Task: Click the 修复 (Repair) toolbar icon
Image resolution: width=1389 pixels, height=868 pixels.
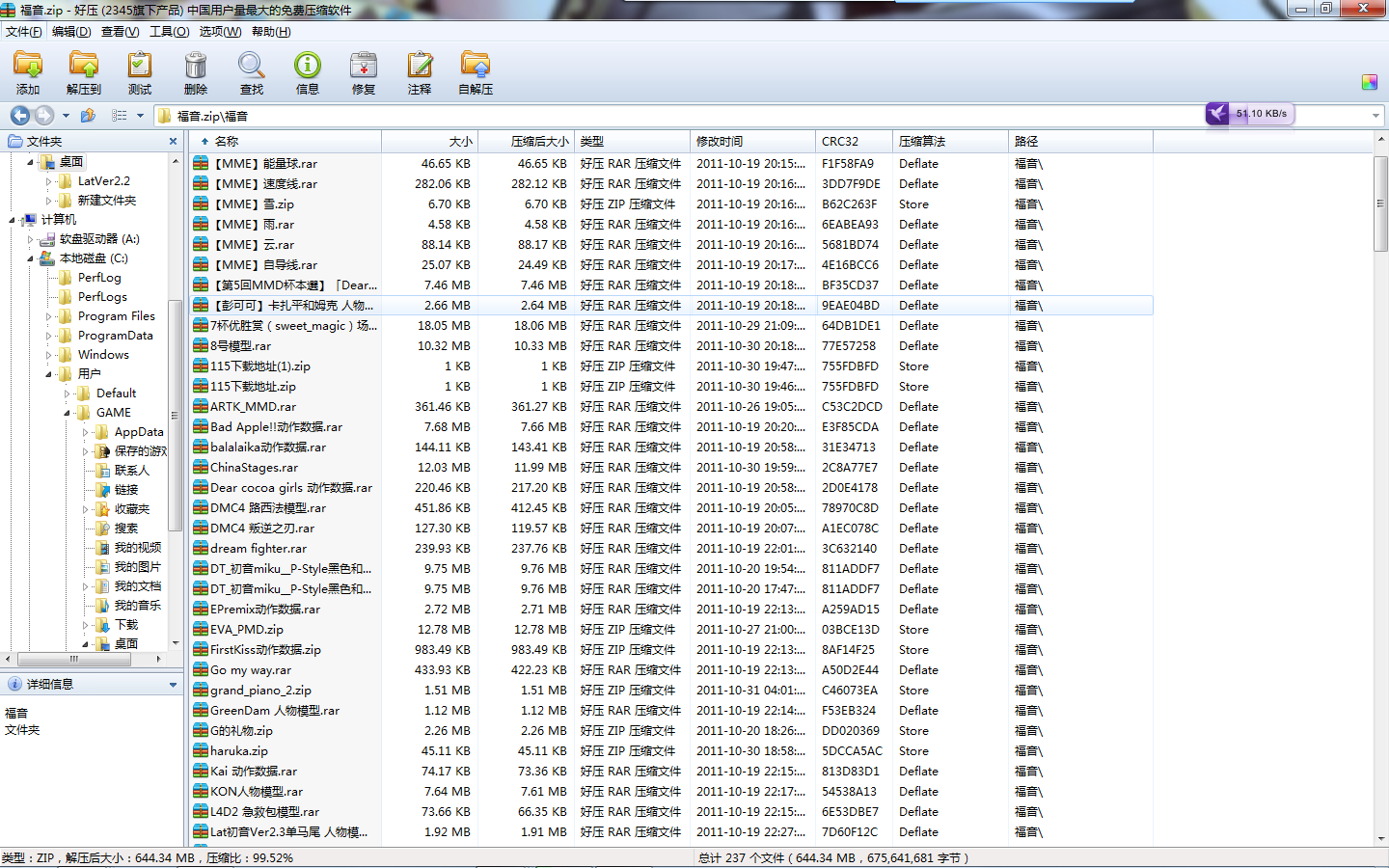Action: pyautogui.click(x=364, y=72)
